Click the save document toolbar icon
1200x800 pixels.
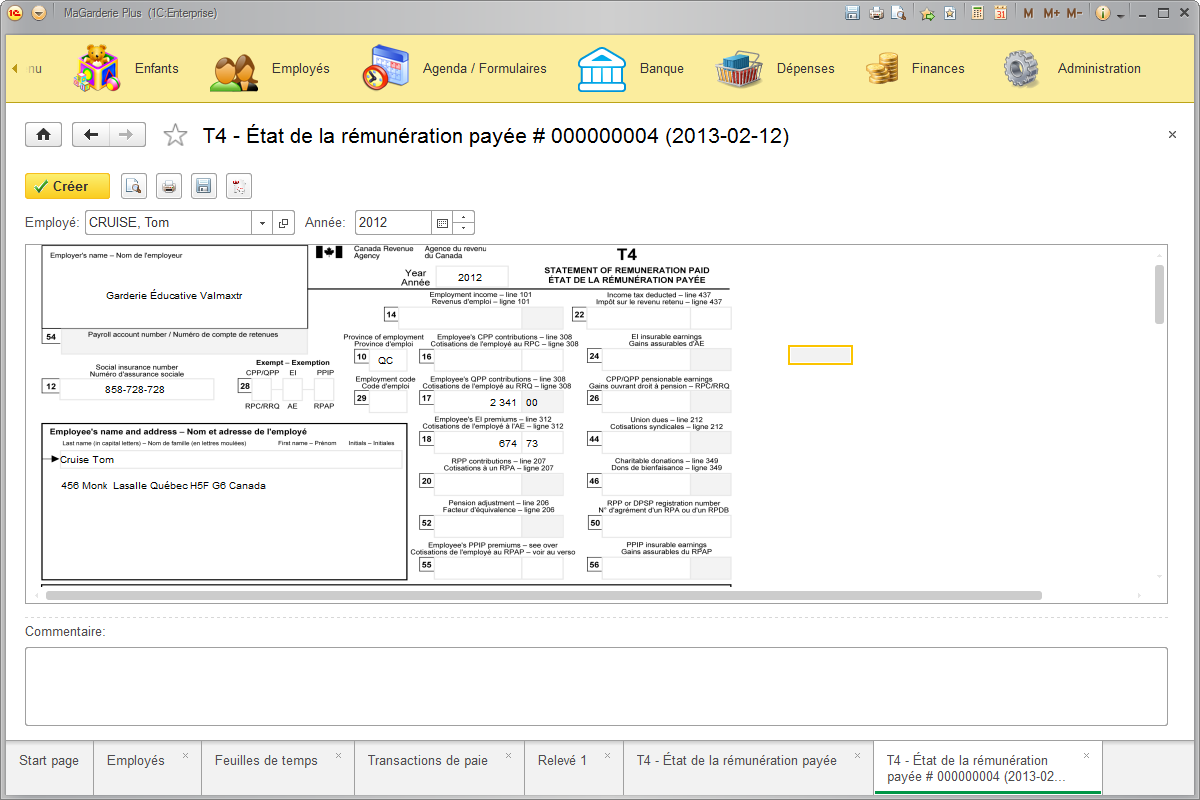203,186
